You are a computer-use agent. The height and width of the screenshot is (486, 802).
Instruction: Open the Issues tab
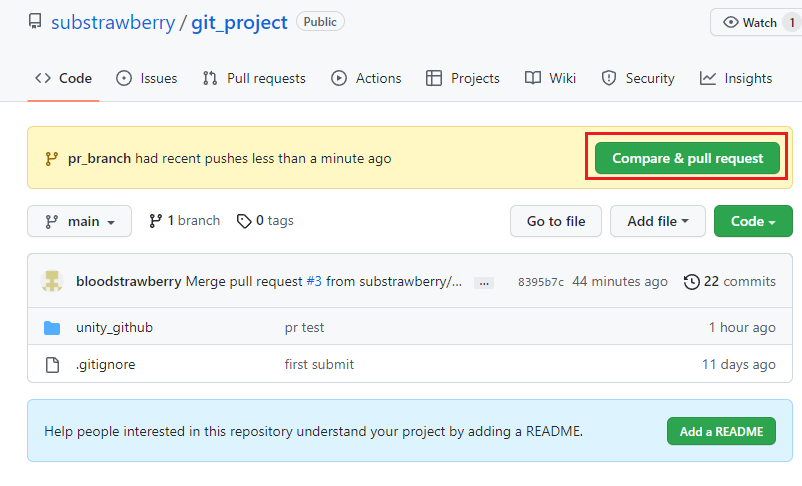pyautogui.click(x=147, y=78)
